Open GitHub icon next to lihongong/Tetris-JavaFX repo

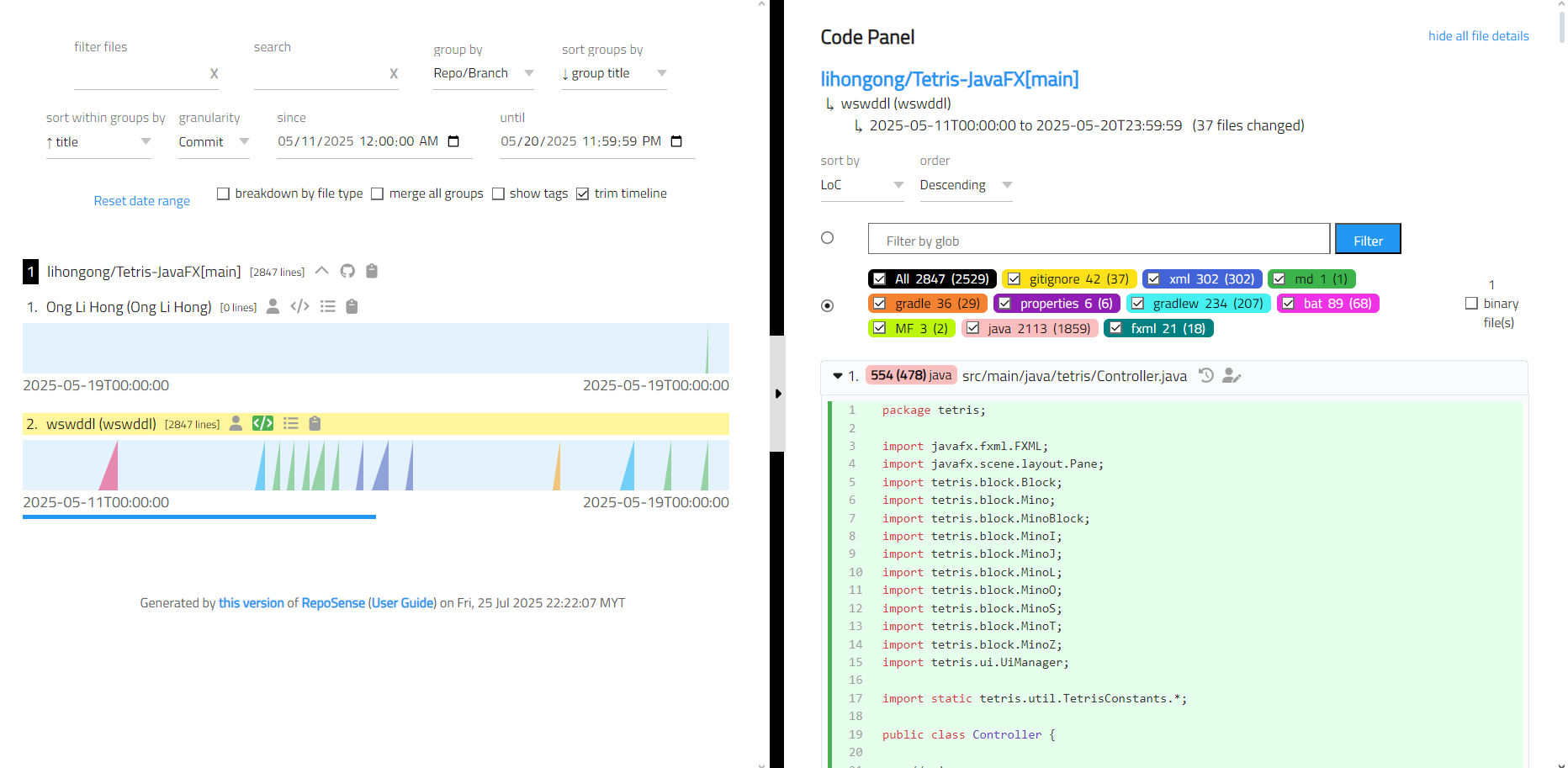pyautogui.click(x=347, y=271)
